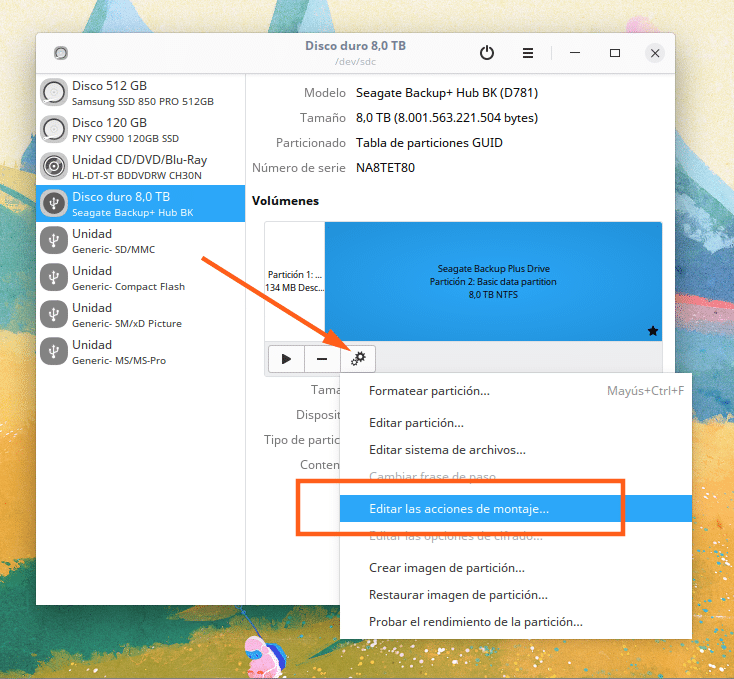Select Generic- MS/MS-Pro unit
This screenshot has height=679, width=734.
[140, 351]
